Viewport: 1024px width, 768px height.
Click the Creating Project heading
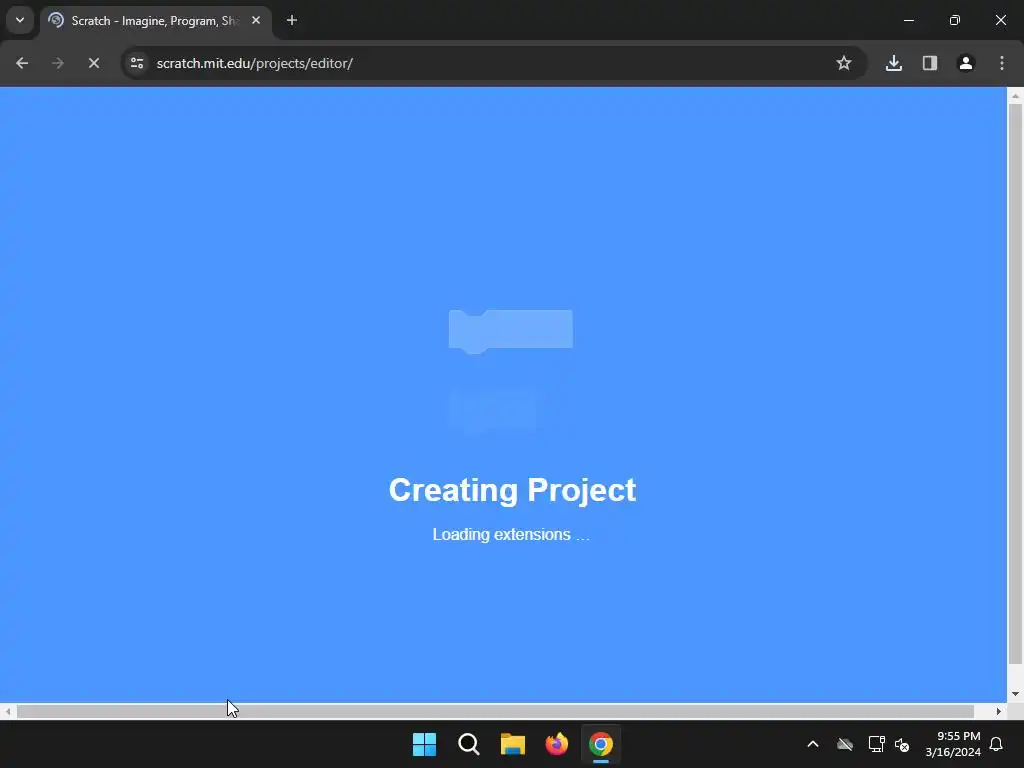[512, 490]
